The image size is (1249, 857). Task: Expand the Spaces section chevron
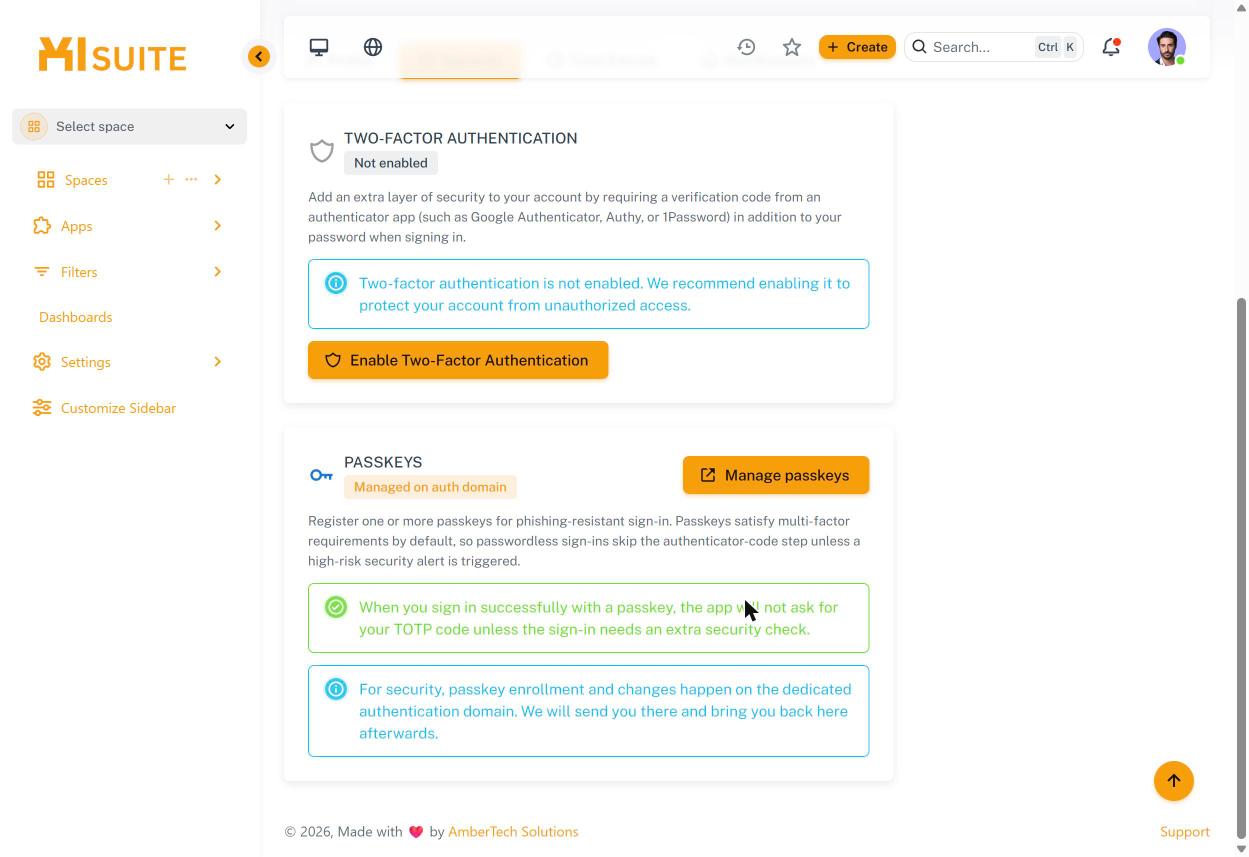tap(217, 180)
